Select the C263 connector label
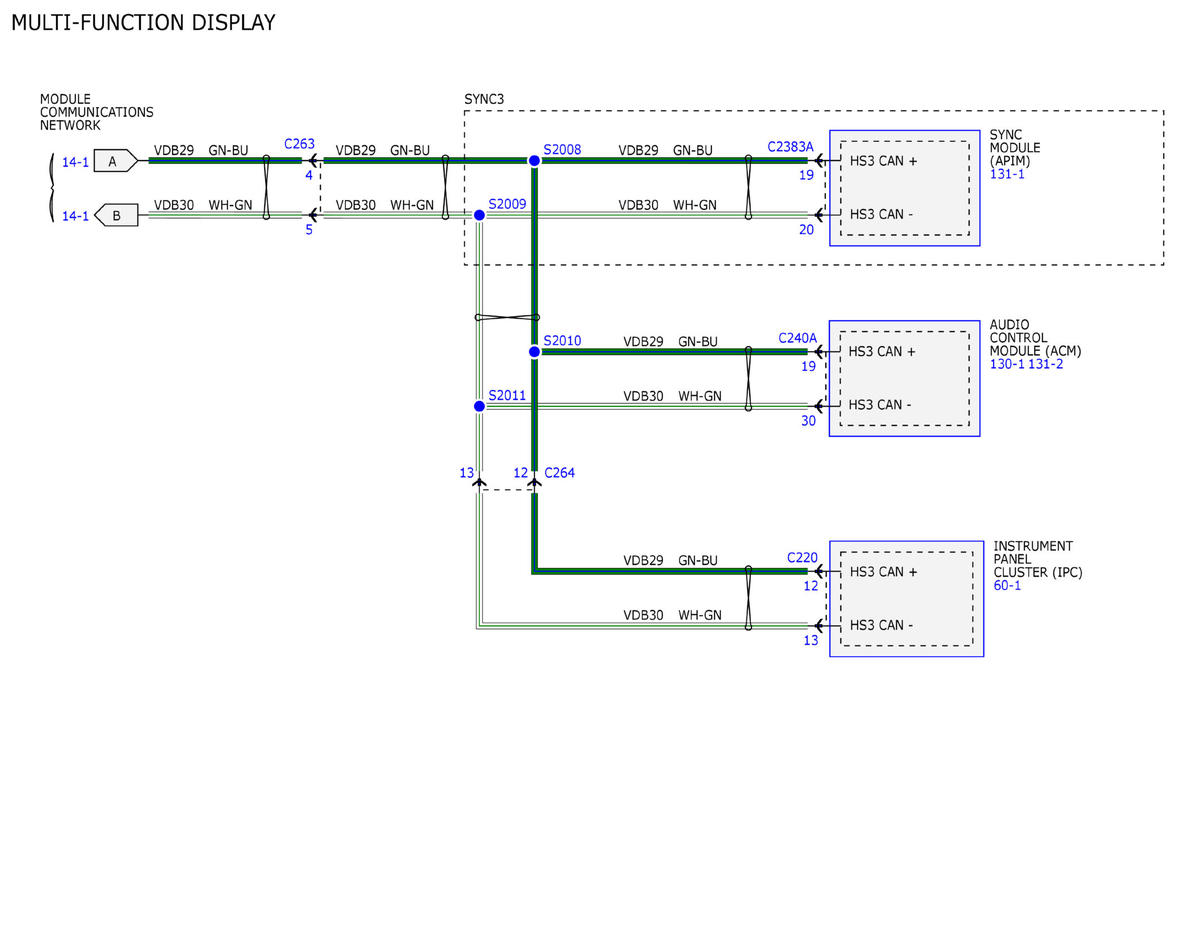This screenshot has height=927, width=1200. pos(300,144)
